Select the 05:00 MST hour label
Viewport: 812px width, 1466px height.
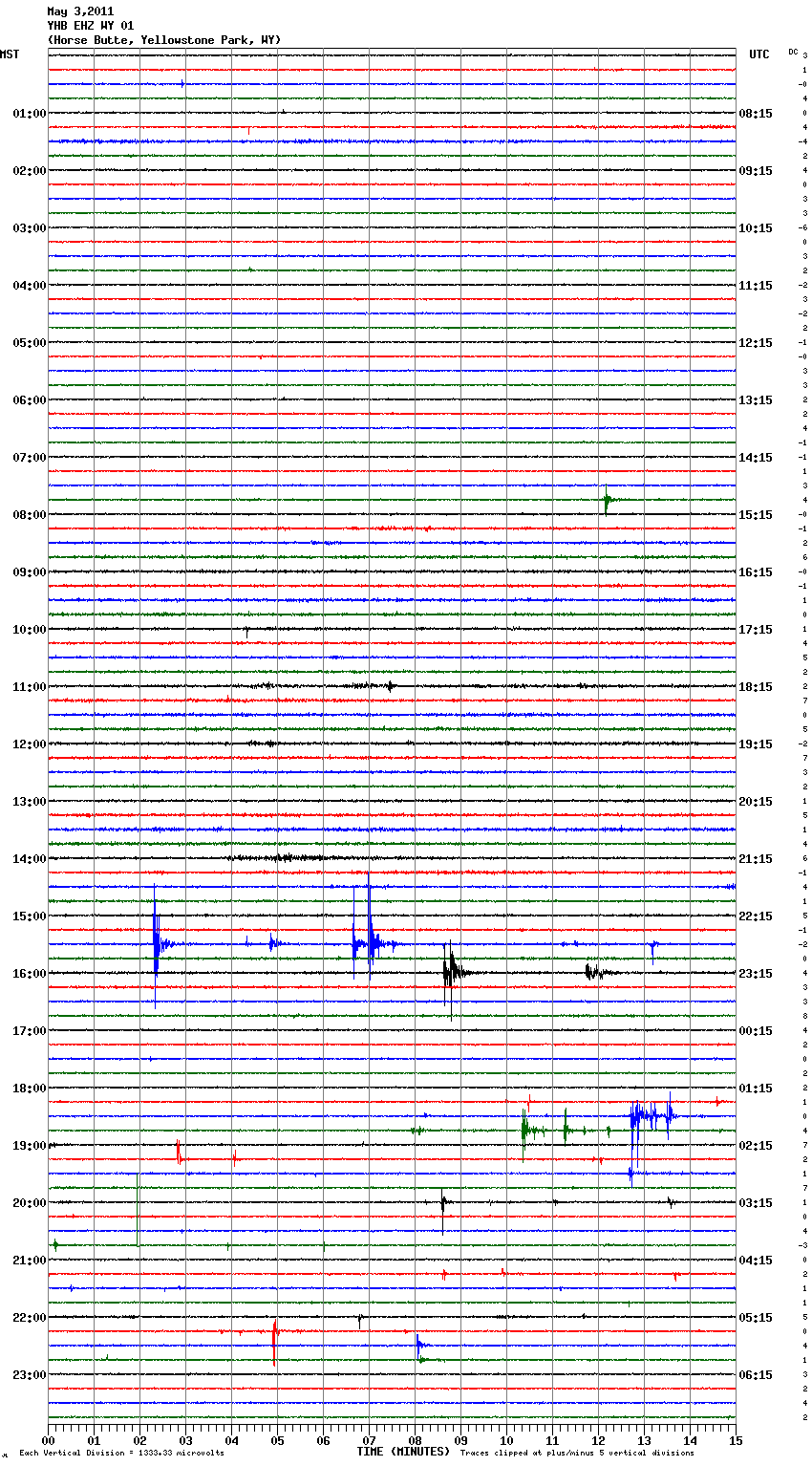29,343
